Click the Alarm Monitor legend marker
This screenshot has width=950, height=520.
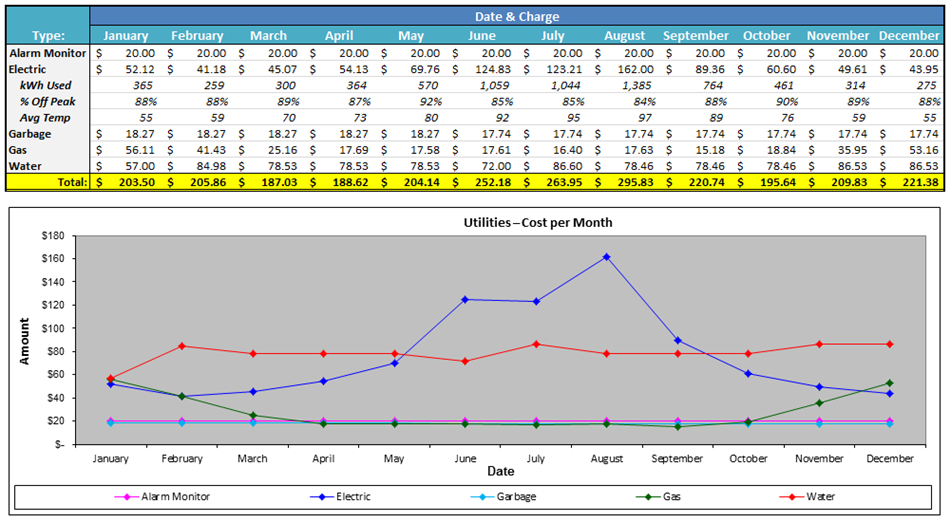[x=123, y=496]
